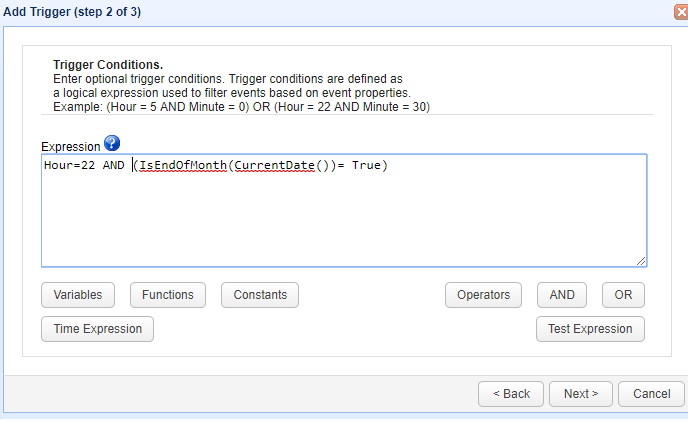Open the Functions list
This screenshot has height=422, width=688.
click(x=168, y=295)
